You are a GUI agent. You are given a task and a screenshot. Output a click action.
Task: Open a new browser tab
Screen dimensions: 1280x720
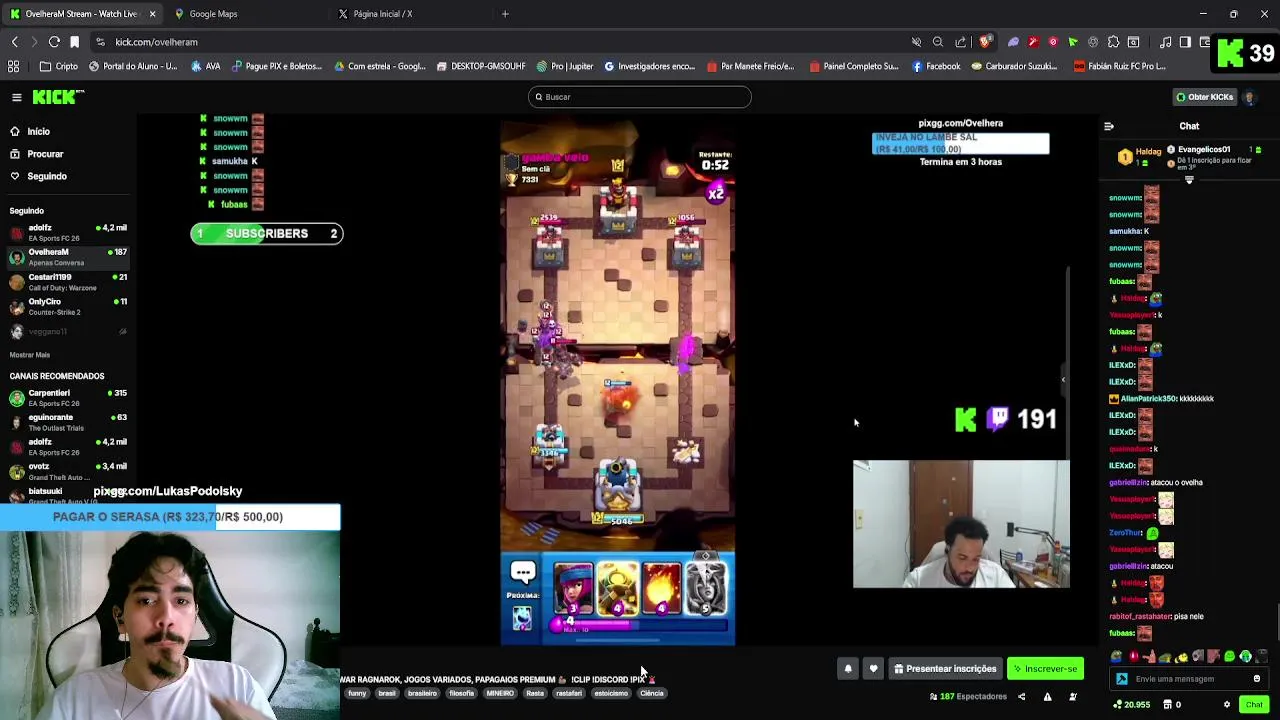(505, 14)
